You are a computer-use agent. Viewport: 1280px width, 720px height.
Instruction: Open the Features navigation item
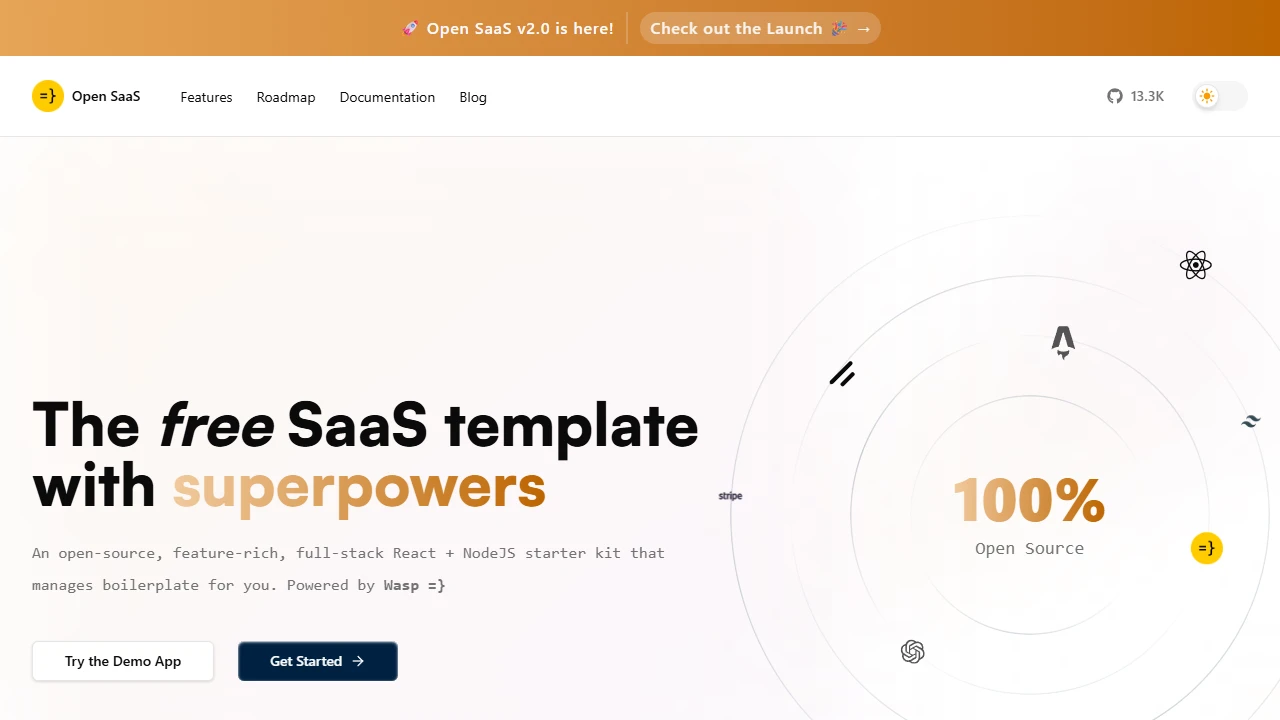pos(206,97)
